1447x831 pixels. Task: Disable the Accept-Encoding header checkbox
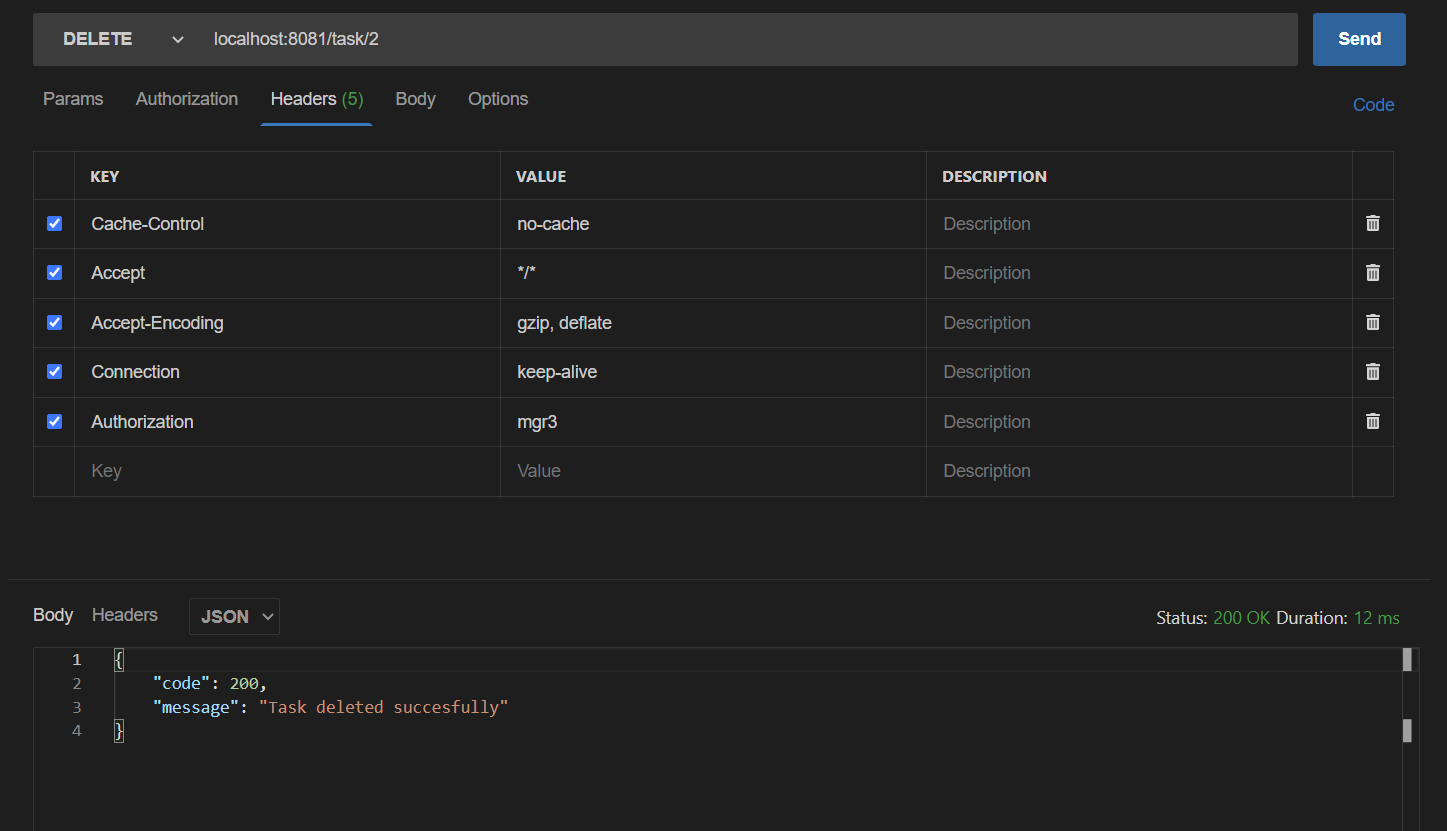(55, 322)
